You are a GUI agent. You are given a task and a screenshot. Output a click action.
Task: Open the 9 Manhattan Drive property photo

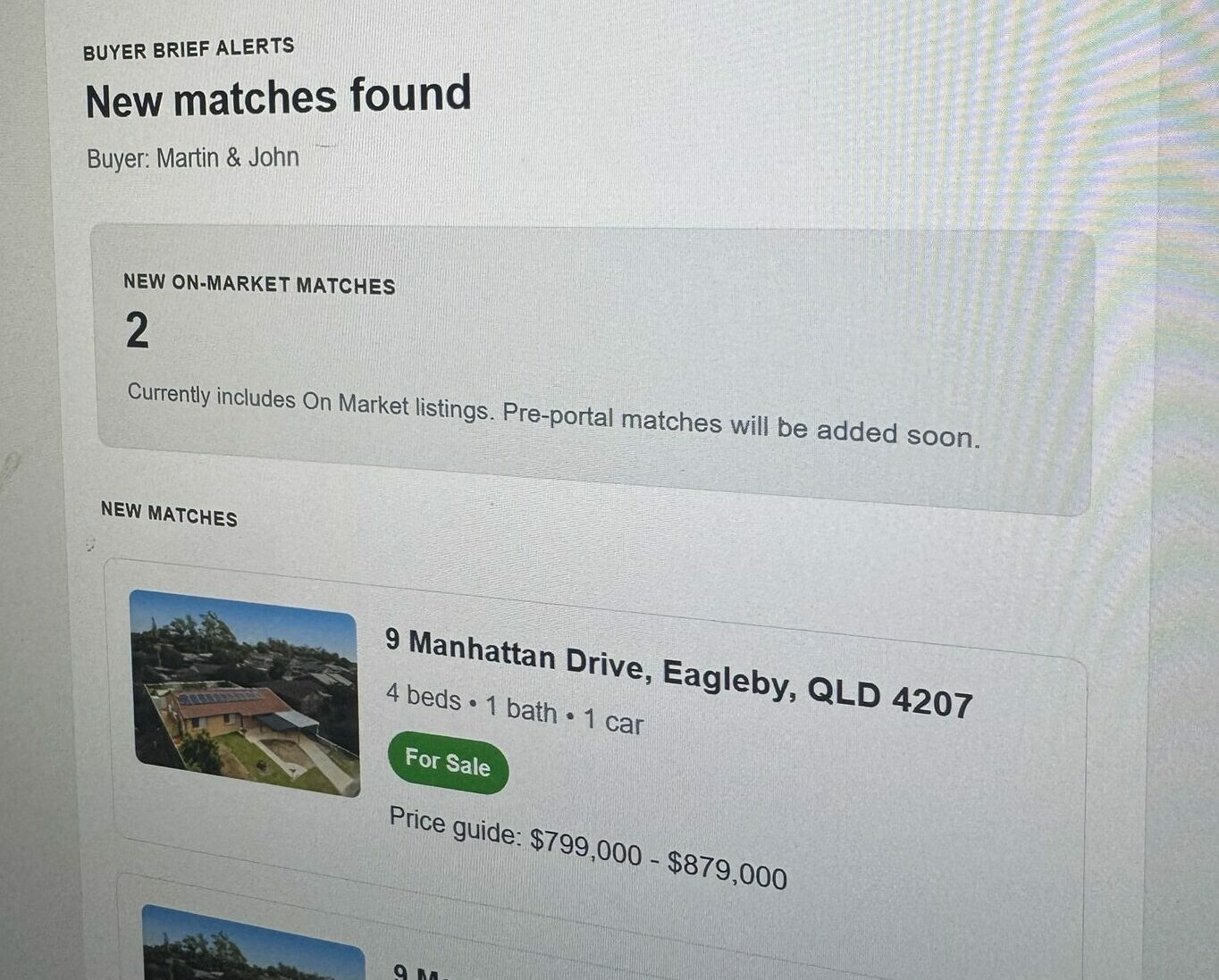point(245,692)
